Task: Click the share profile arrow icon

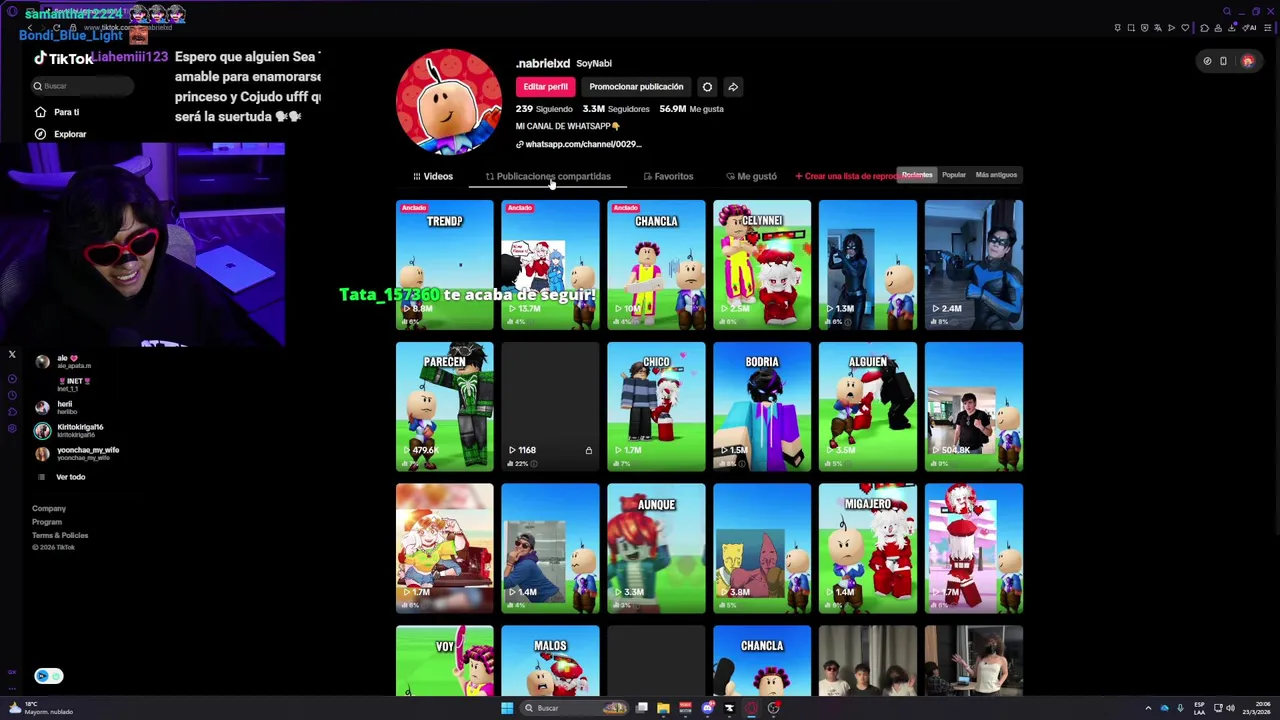Action: [733, 87]
